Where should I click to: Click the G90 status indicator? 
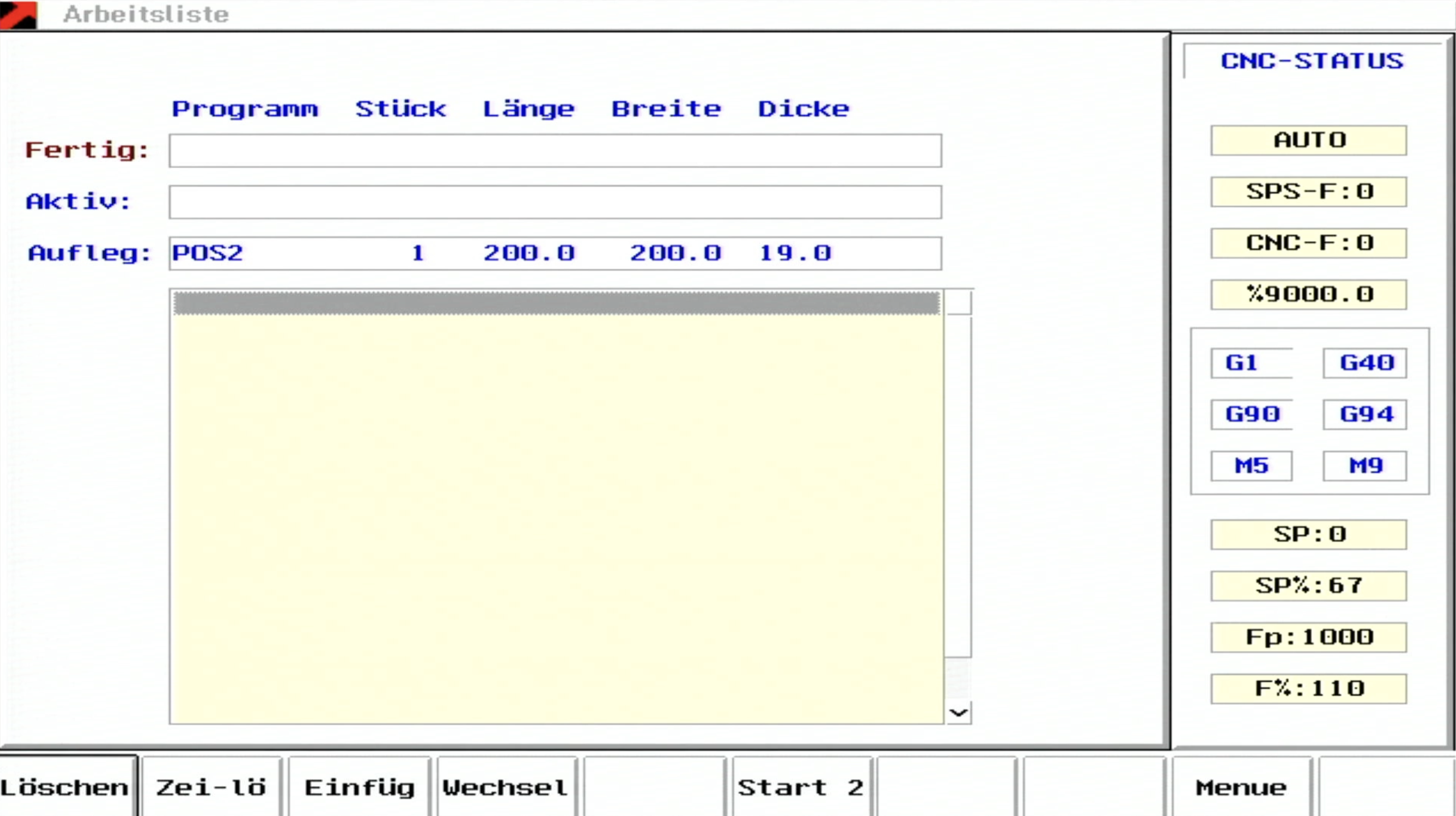pyautogui.click(x=1252, y=414)
